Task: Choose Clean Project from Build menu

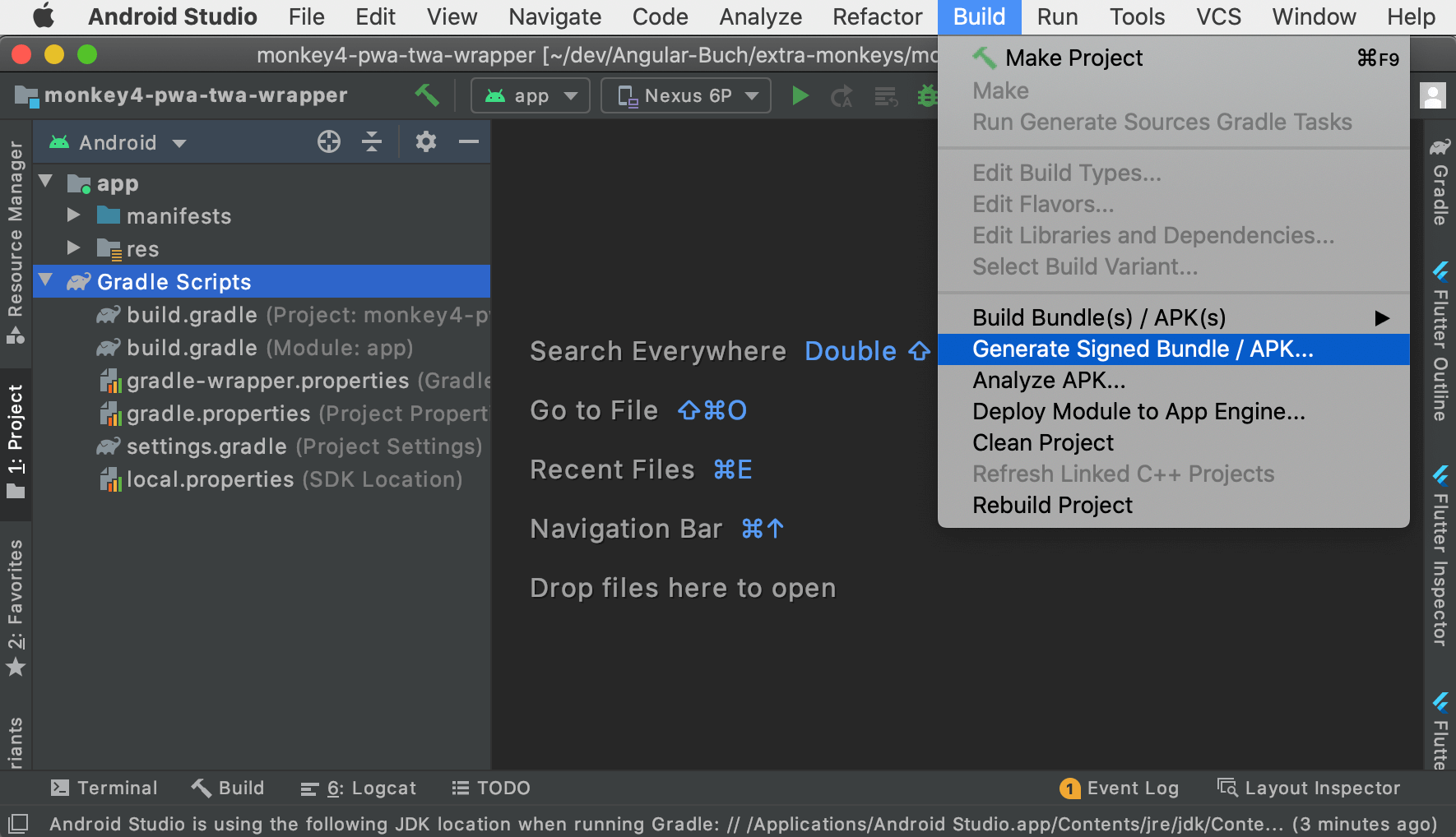Action: [x=1174, y=442]
